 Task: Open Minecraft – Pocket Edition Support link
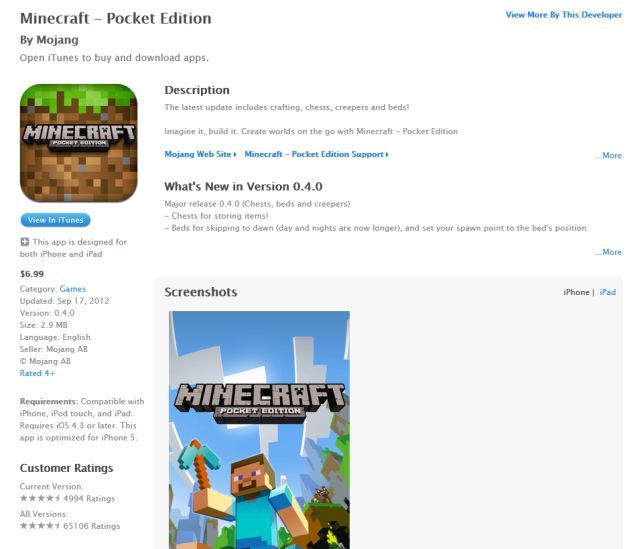[314, 154]
